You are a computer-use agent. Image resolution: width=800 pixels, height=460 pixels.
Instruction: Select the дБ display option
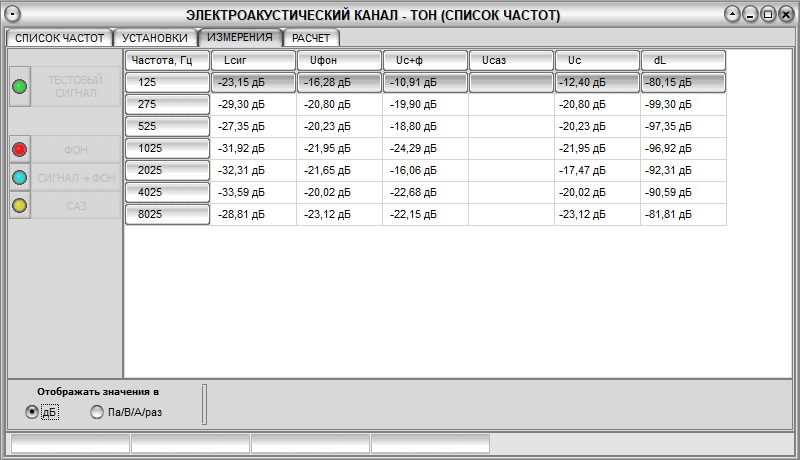tap(33, 412)
